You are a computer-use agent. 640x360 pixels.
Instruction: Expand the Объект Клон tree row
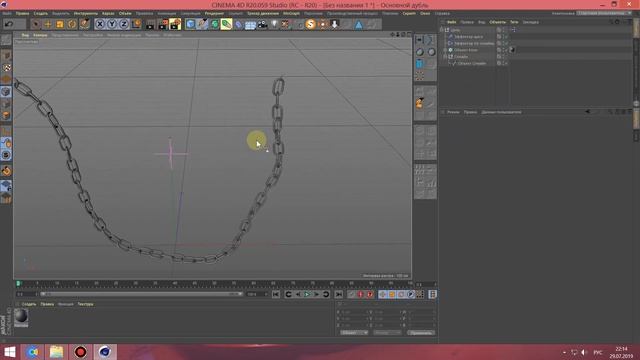pyautogui.click(x=445, y=50)
